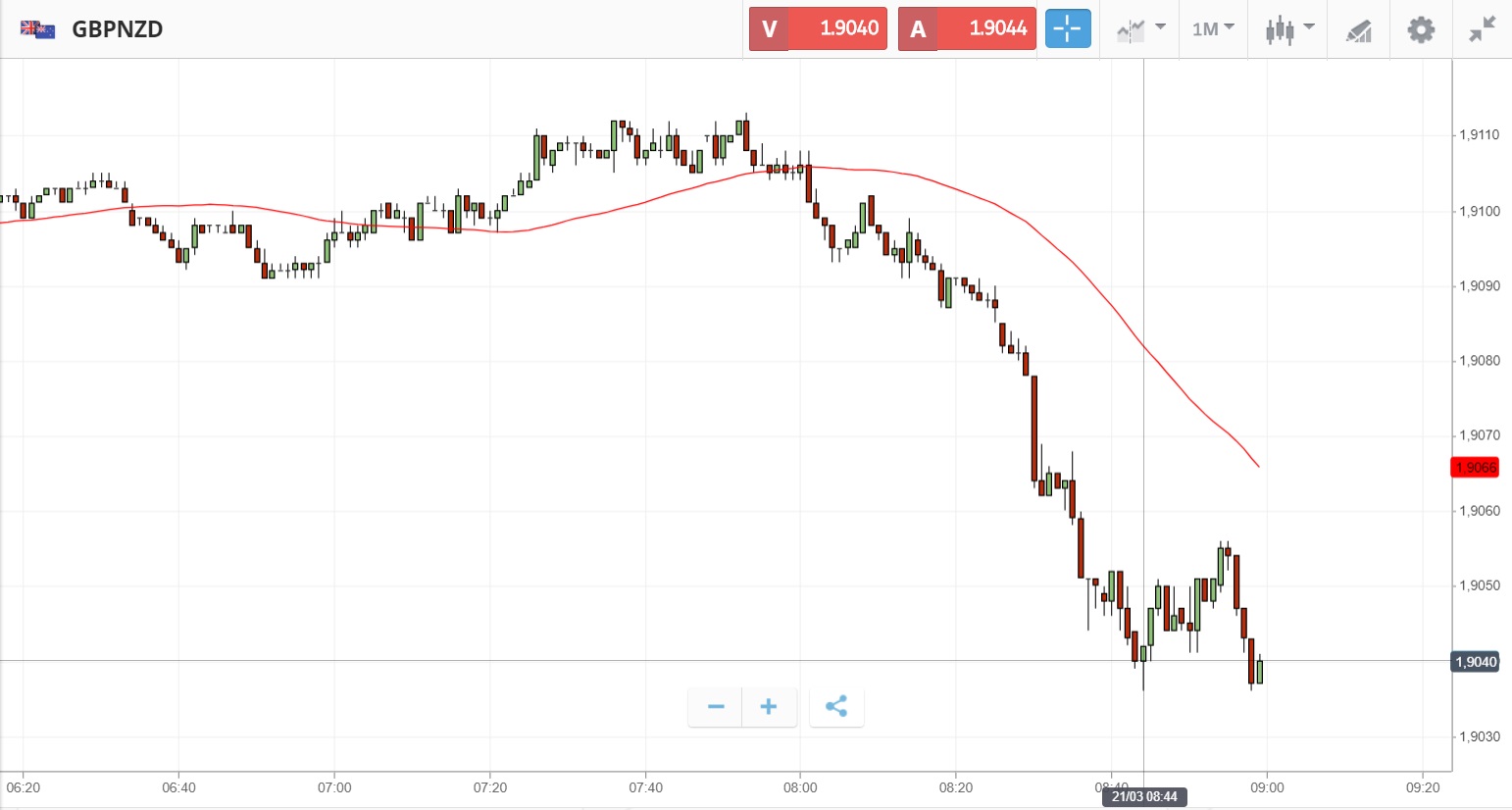Image resolution: width=1512 pixels, height=810 pixels.
Task: Expand the candlestick chart type dropdown
Action: [1288, 29]
